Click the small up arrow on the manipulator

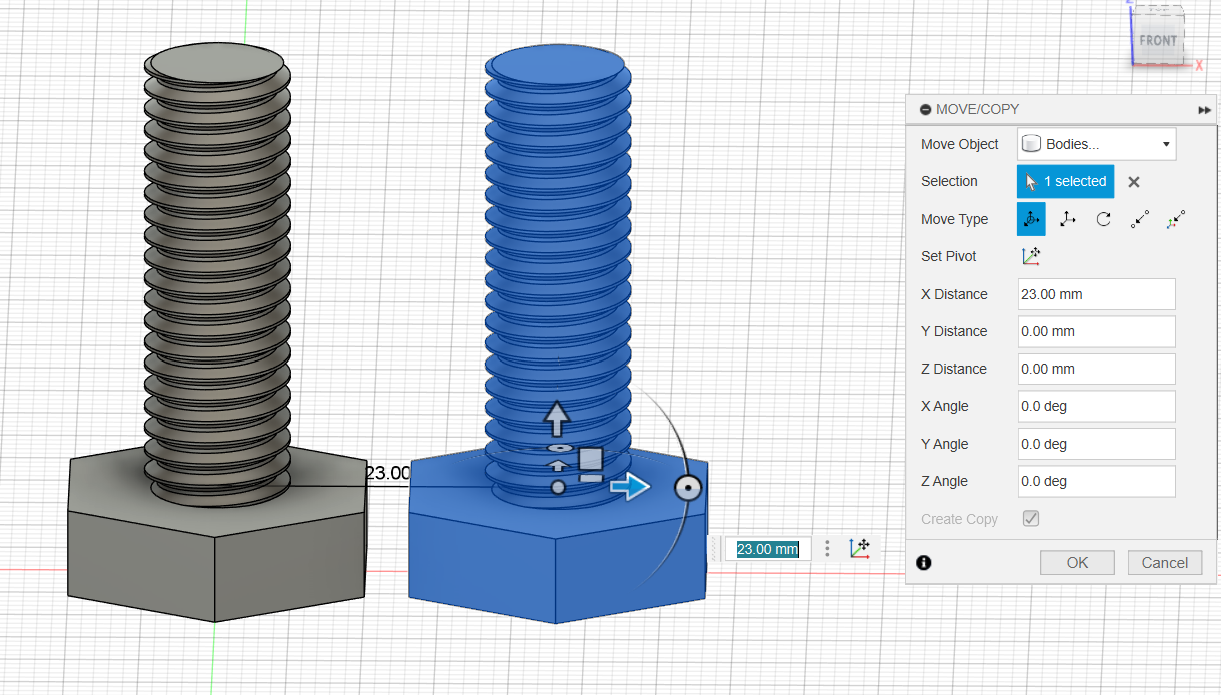[x=559, y=466]
